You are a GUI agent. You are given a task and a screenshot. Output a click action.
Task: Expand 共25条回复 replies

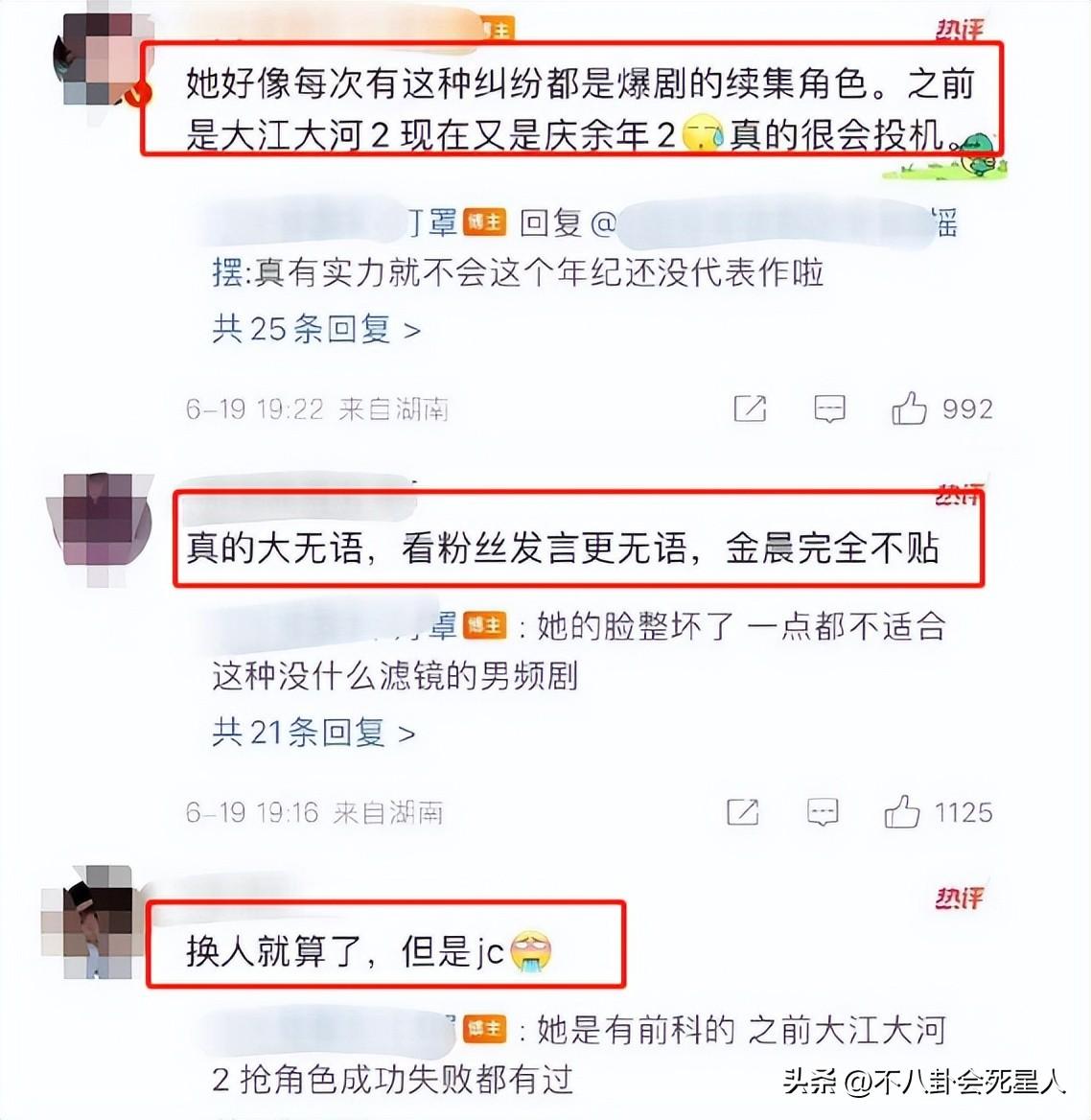click(316, 329)
